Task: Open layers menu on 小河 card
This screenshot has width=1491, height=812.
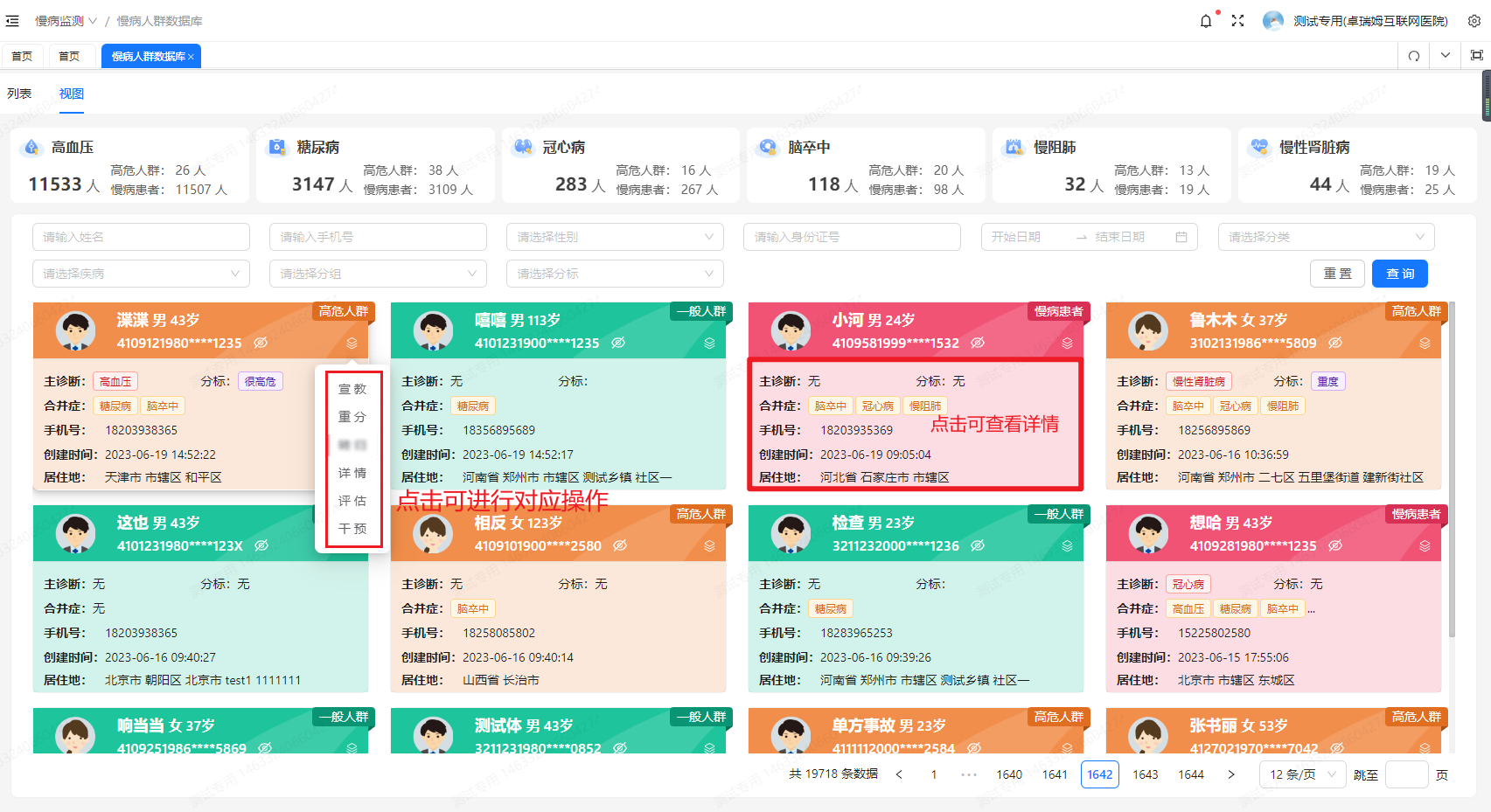Action: [1067, 344]
